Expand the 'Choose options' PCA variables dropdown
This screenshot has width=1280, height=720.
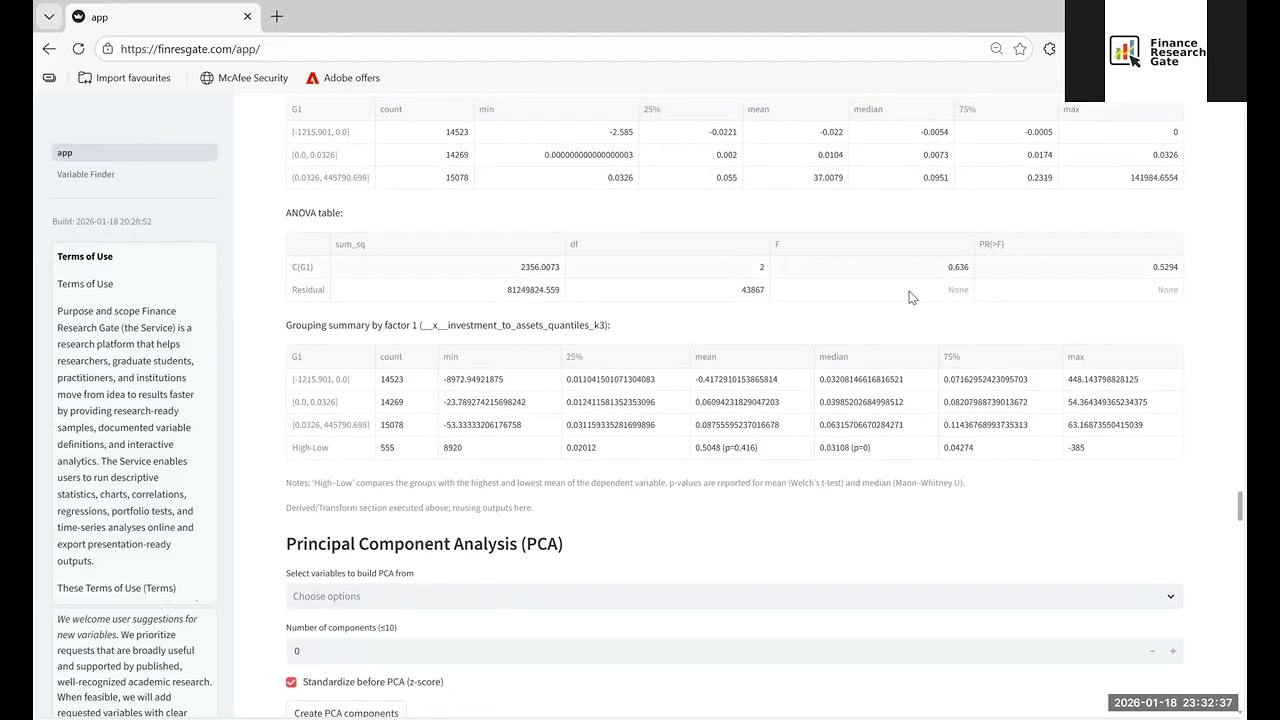tap(734, 597)
